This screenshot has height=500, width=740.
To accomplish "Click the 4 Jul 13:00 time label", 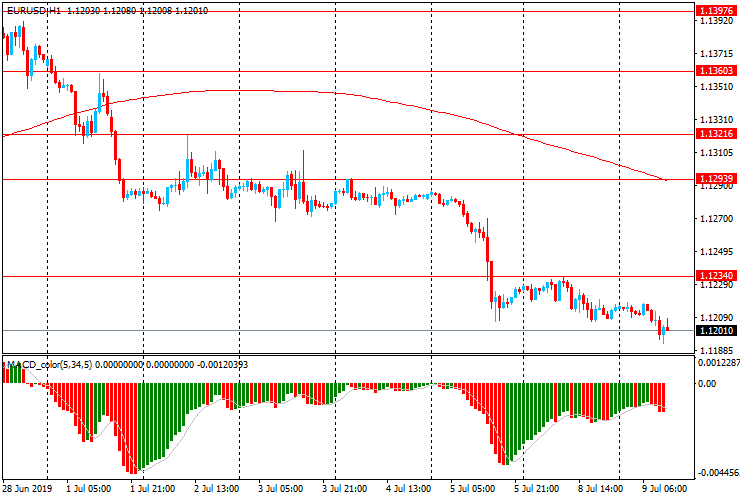I will coord(409,488).
